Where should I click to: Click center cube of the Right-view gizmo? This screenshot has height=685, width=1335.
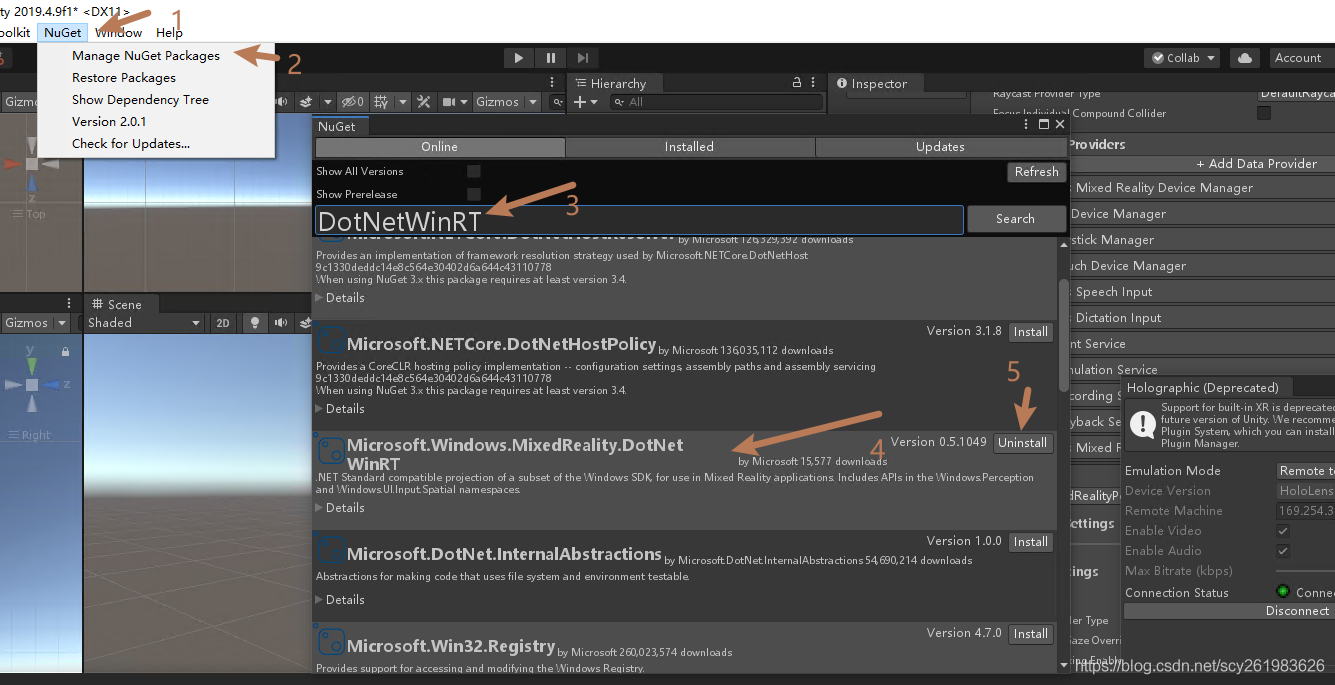point(32,385)
